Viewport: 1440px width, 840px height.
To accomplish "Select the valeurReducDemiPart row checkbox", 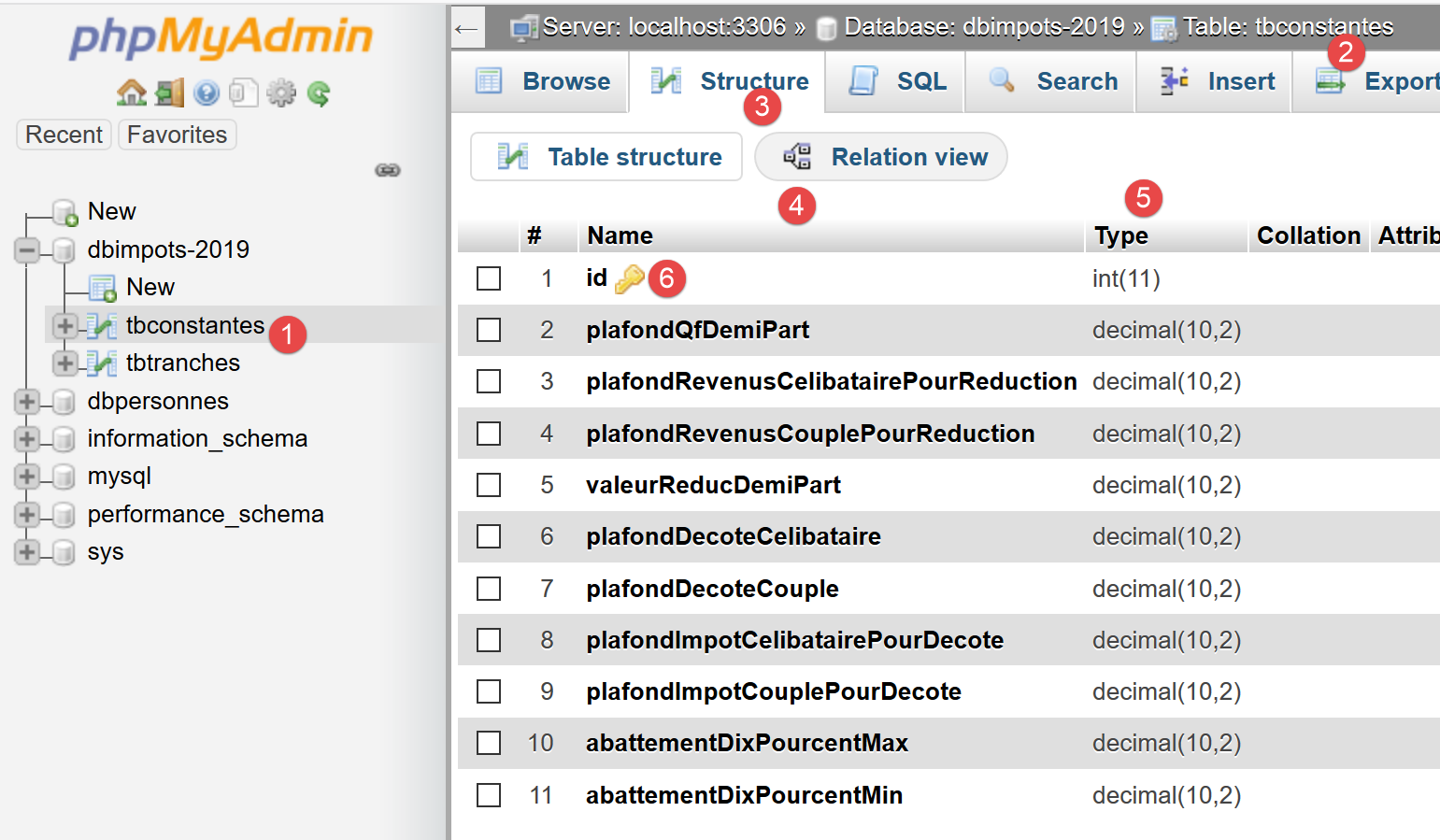I will point(489,485).
